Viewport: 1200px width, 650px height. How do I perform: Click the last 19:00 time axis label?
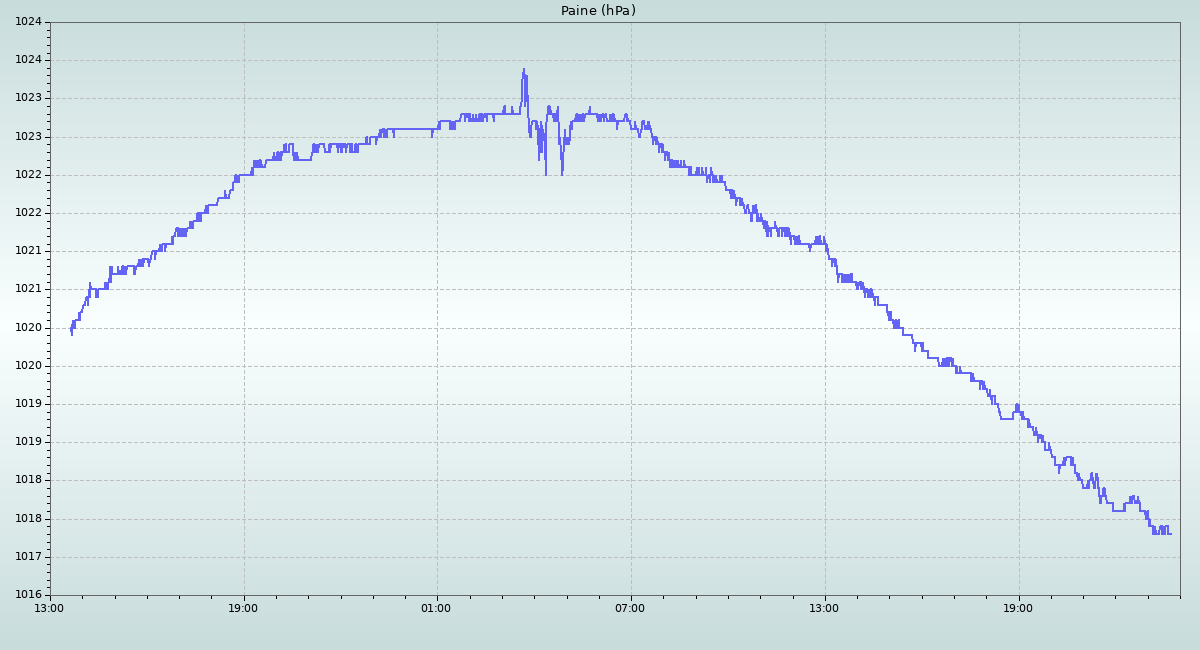[1018, 608]
